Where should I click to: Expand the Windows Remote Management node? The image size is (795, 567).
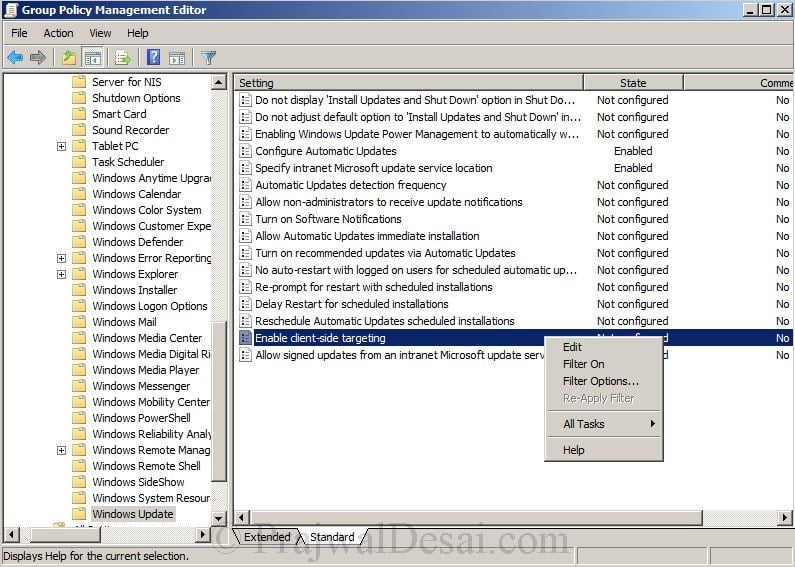pyautogui.click(x=61, y=450)
